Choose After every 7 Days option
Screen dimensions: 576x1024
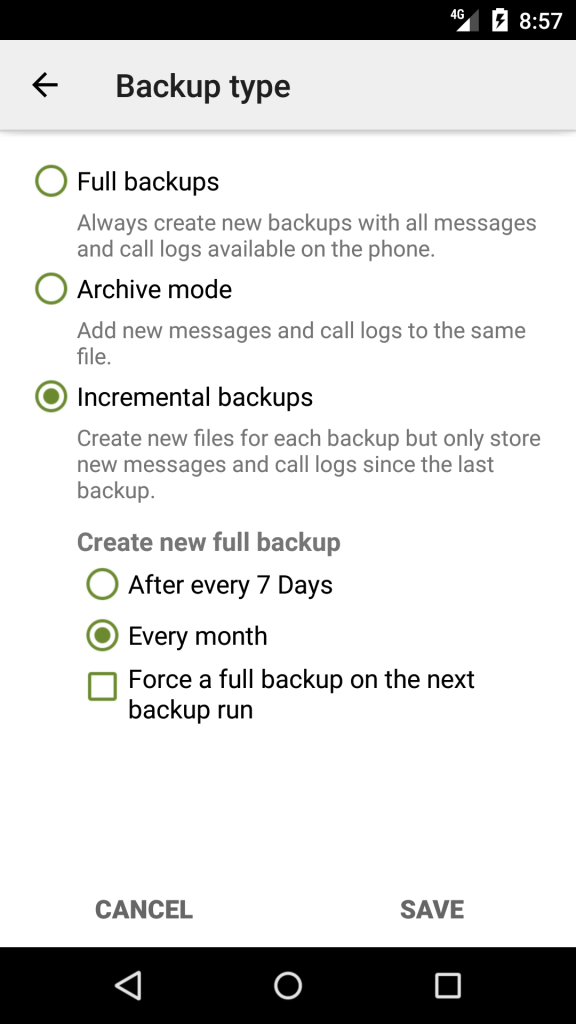[x=103, y=584]
